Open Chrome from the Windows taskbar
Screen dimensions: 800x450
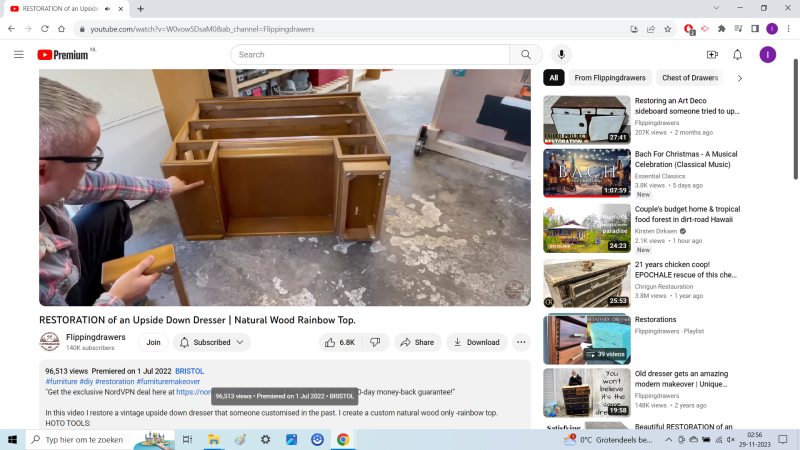tap(343, 439)
